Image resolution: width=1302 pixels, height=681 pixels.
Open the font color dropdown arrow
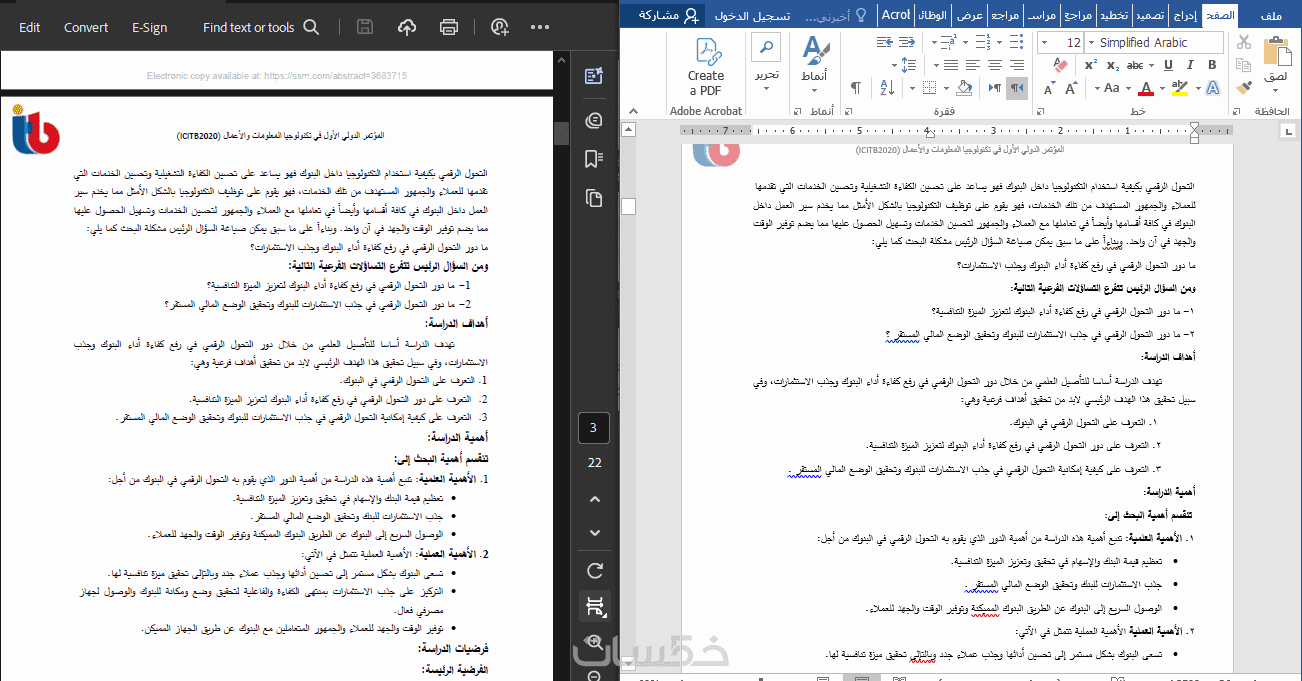click(1162, 88)
